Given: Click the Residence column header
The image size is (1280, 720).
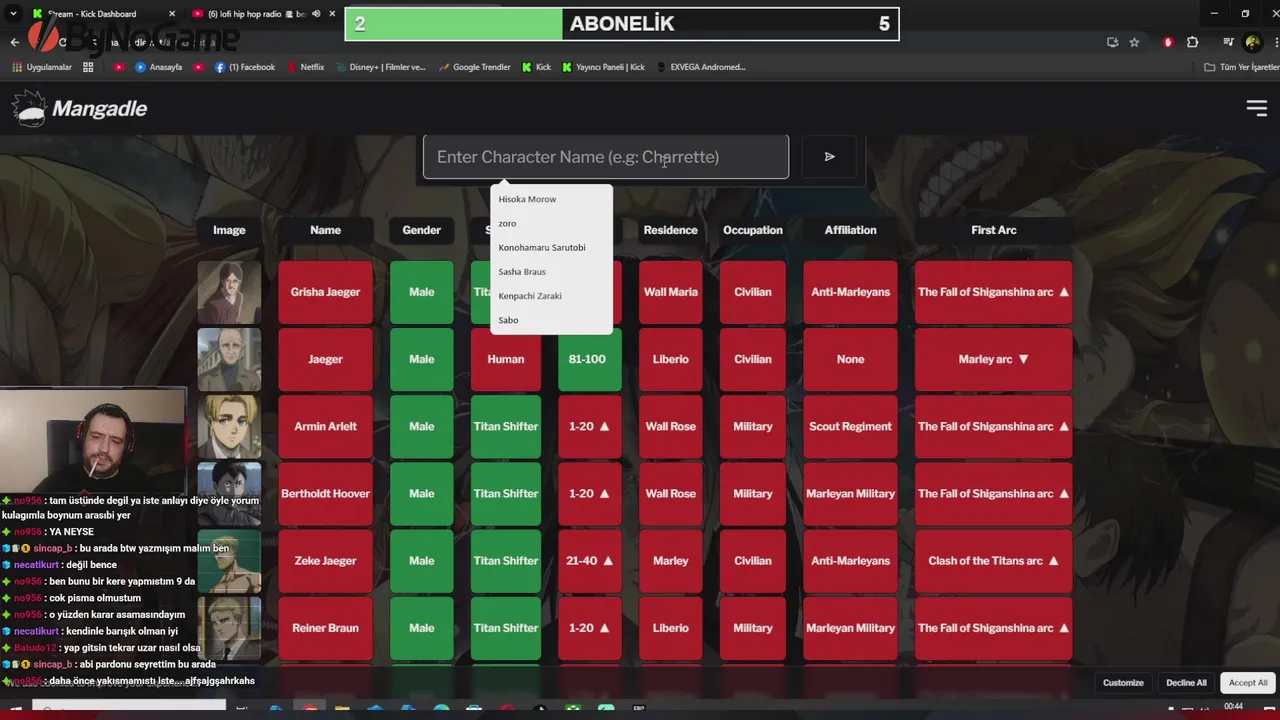Looking at the screenshot, I should (x=670, y=230).
